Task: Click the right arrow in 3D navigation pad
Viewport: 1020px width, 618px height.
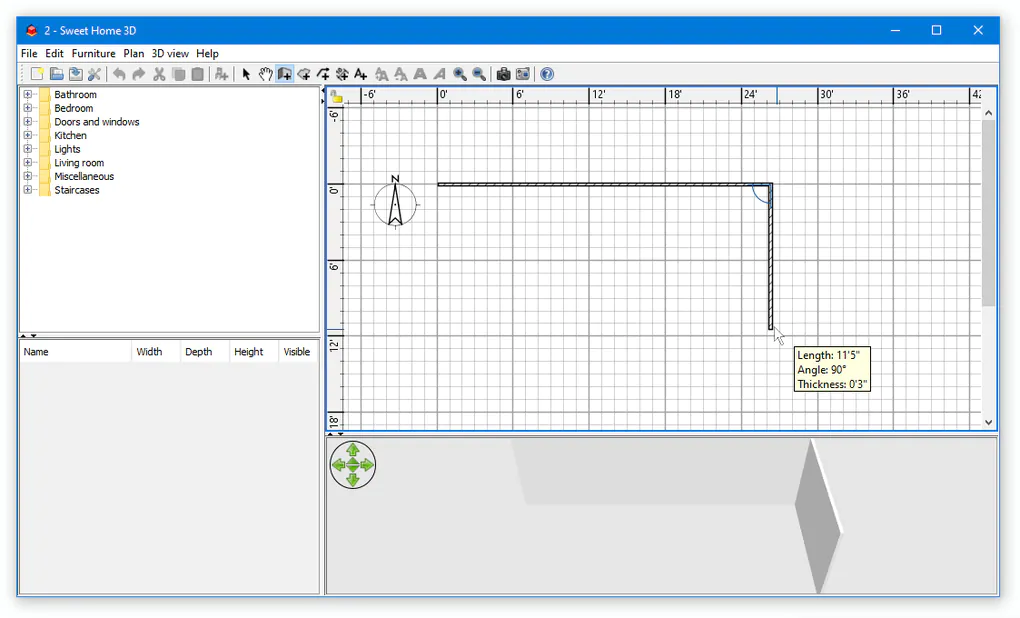Action: (368, 465)
